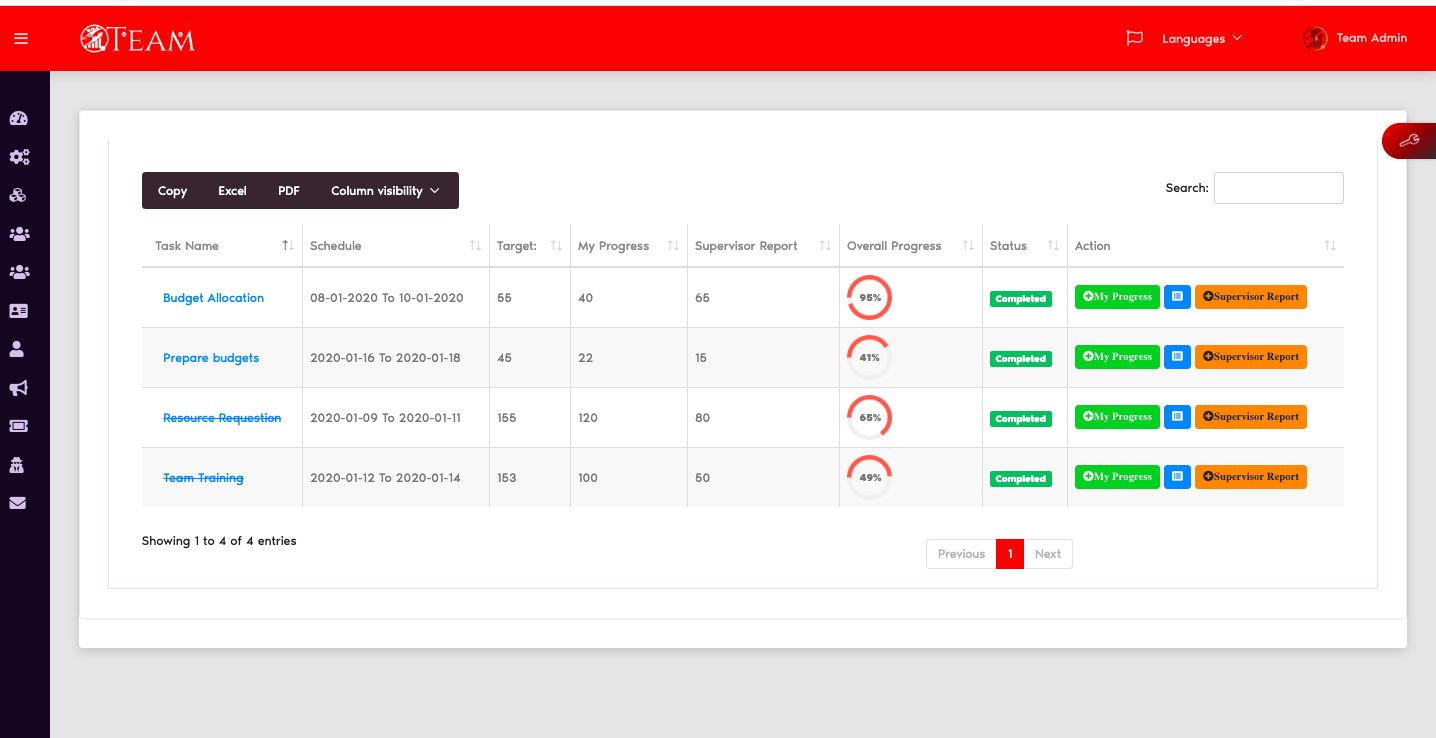
Task: Click the 49% overall progress circle
Action: [869, 478]
